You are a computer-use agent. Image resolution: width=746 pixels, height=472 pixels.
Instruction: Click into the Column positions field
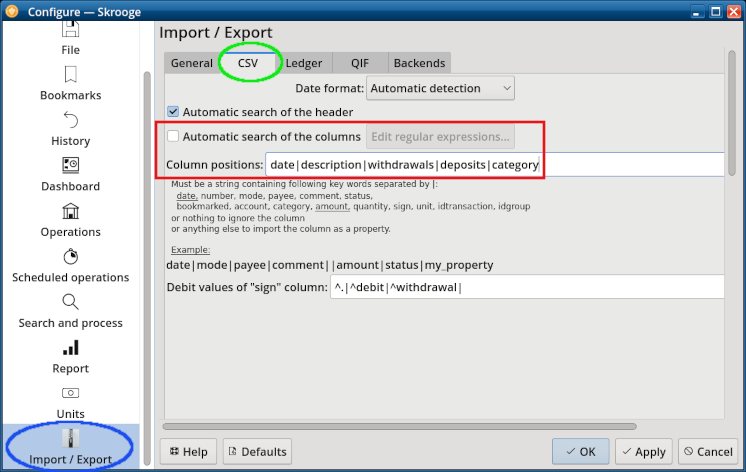coord(495,165)
